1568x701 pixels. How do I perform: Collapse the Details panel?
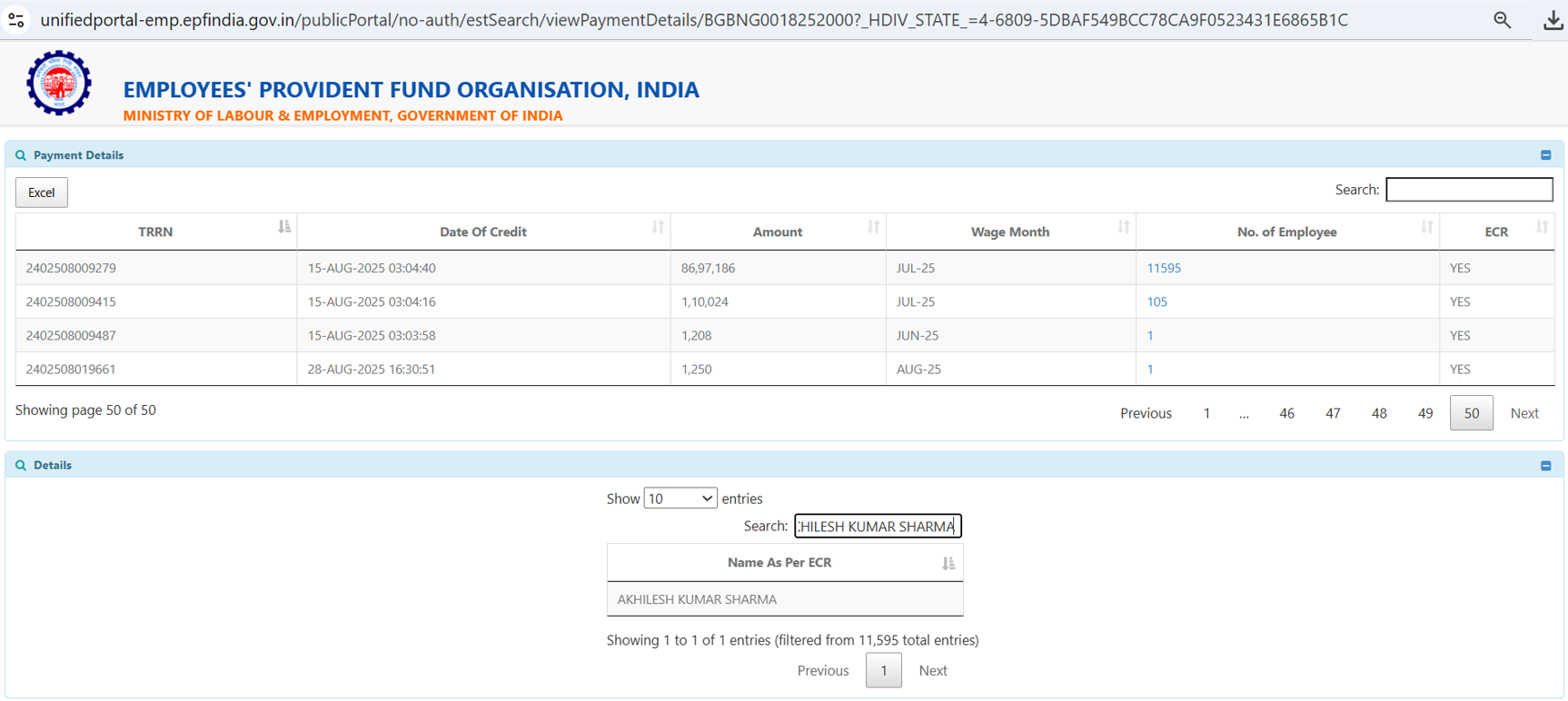click(1545, 466)
